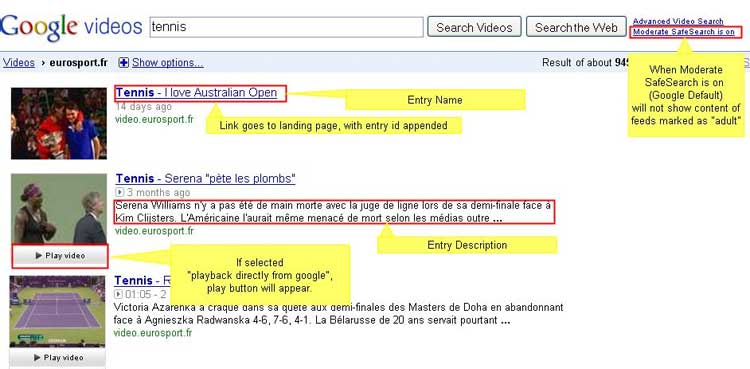Click the eurosport.fr breadcrumb text
The width and height of the screenshot is (750, 369).
pos(78,63)
